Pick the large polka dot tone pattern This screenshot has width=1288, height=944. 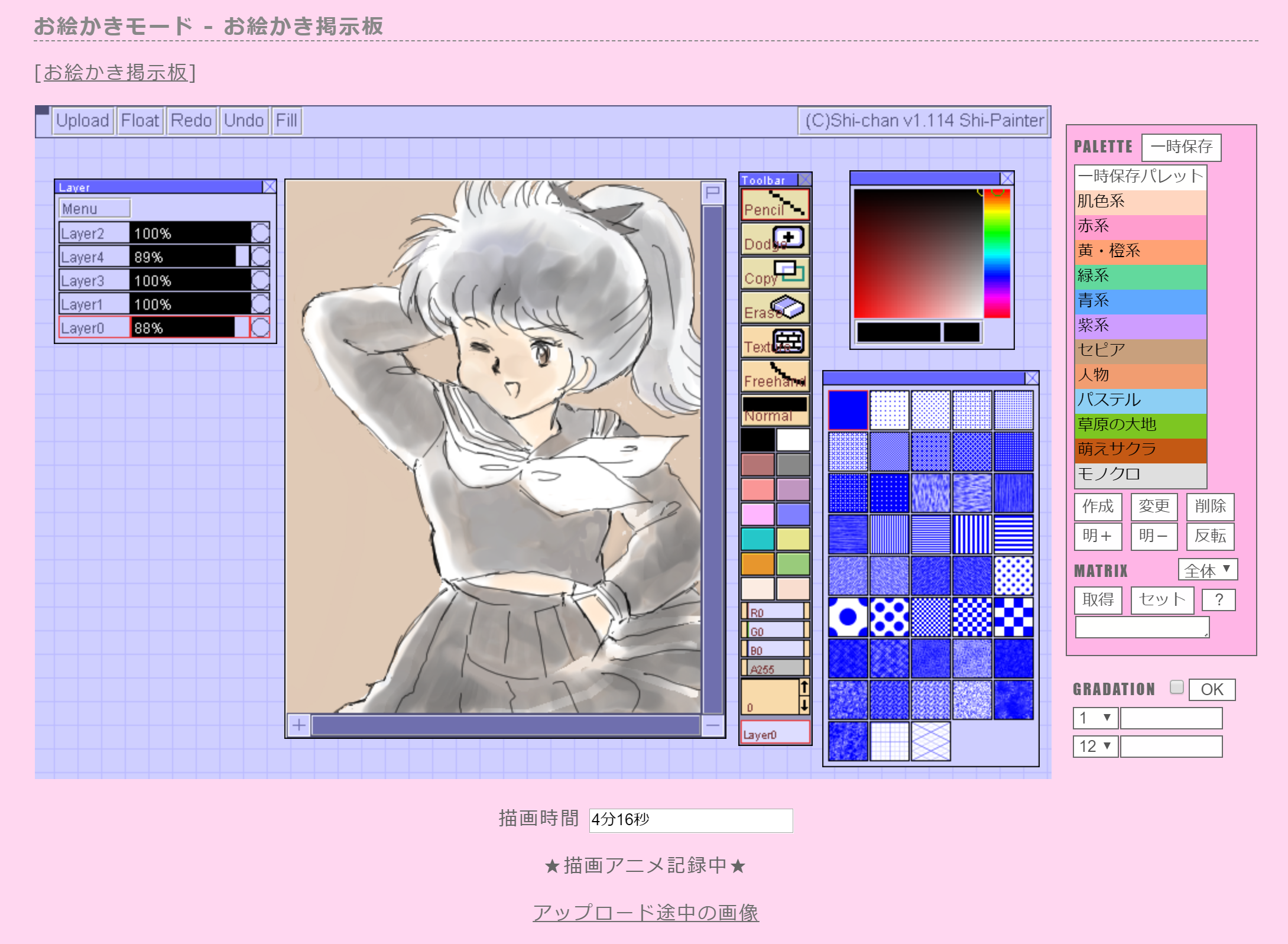coord(848,617)
